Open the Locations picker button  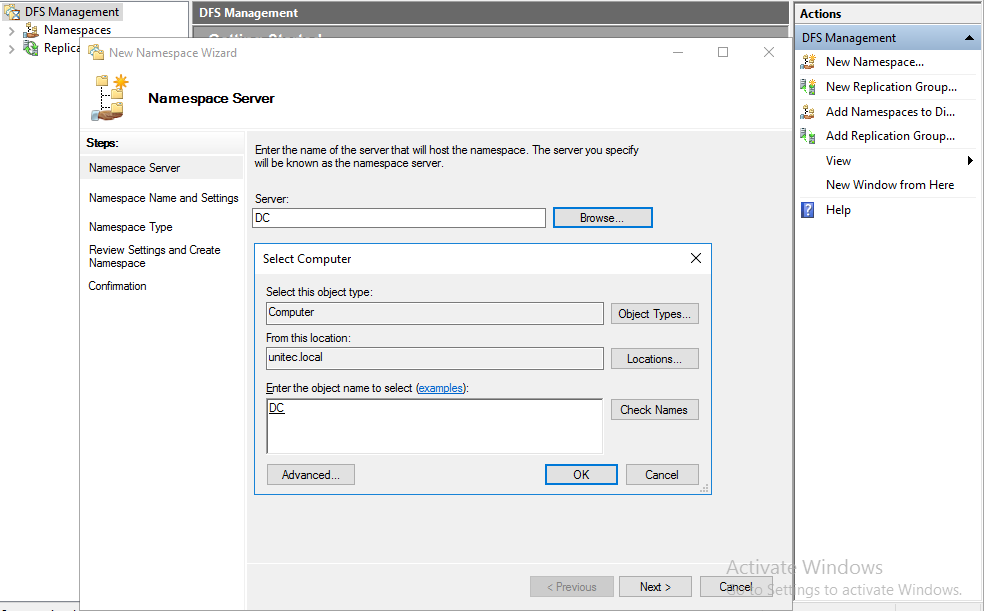pyautogui.click(x=654, y=359)
